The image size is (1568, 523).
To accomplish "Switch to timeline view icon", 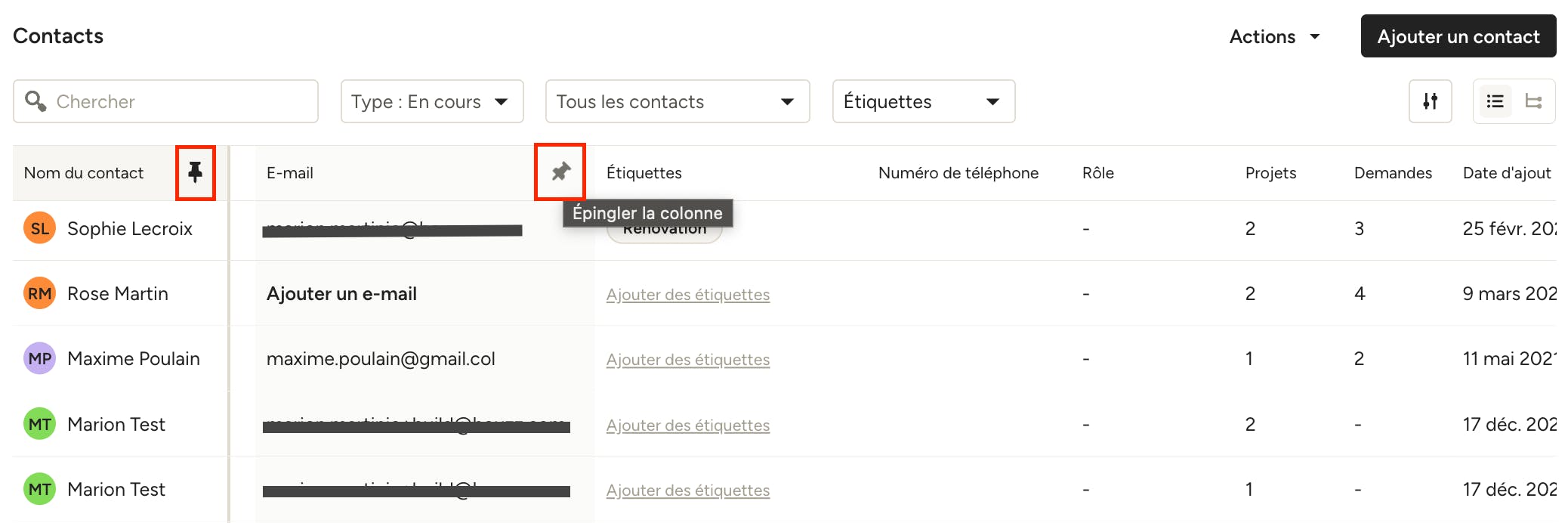I will coord(1533,101).
